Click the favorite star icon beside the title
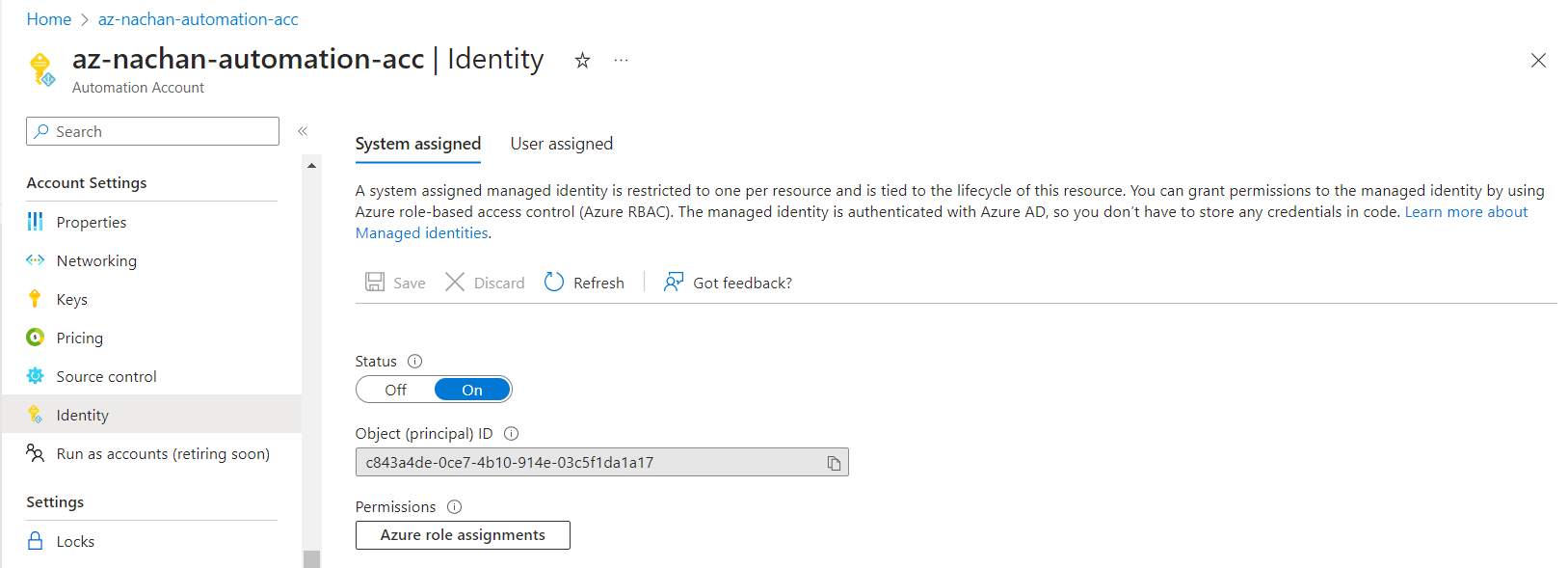 click(582, 61)
